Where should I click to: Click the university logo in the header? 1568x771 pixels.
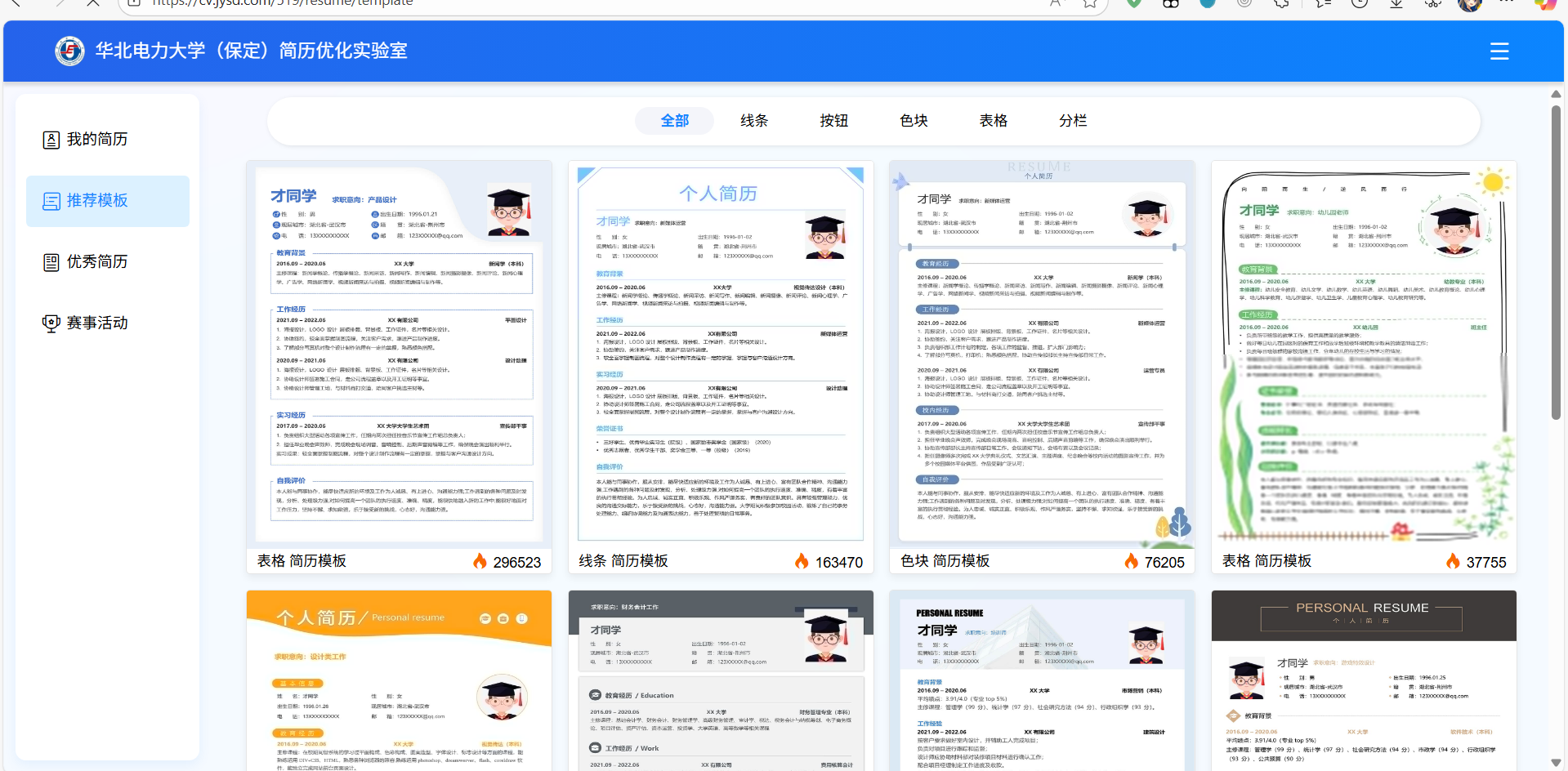[69, 50]
